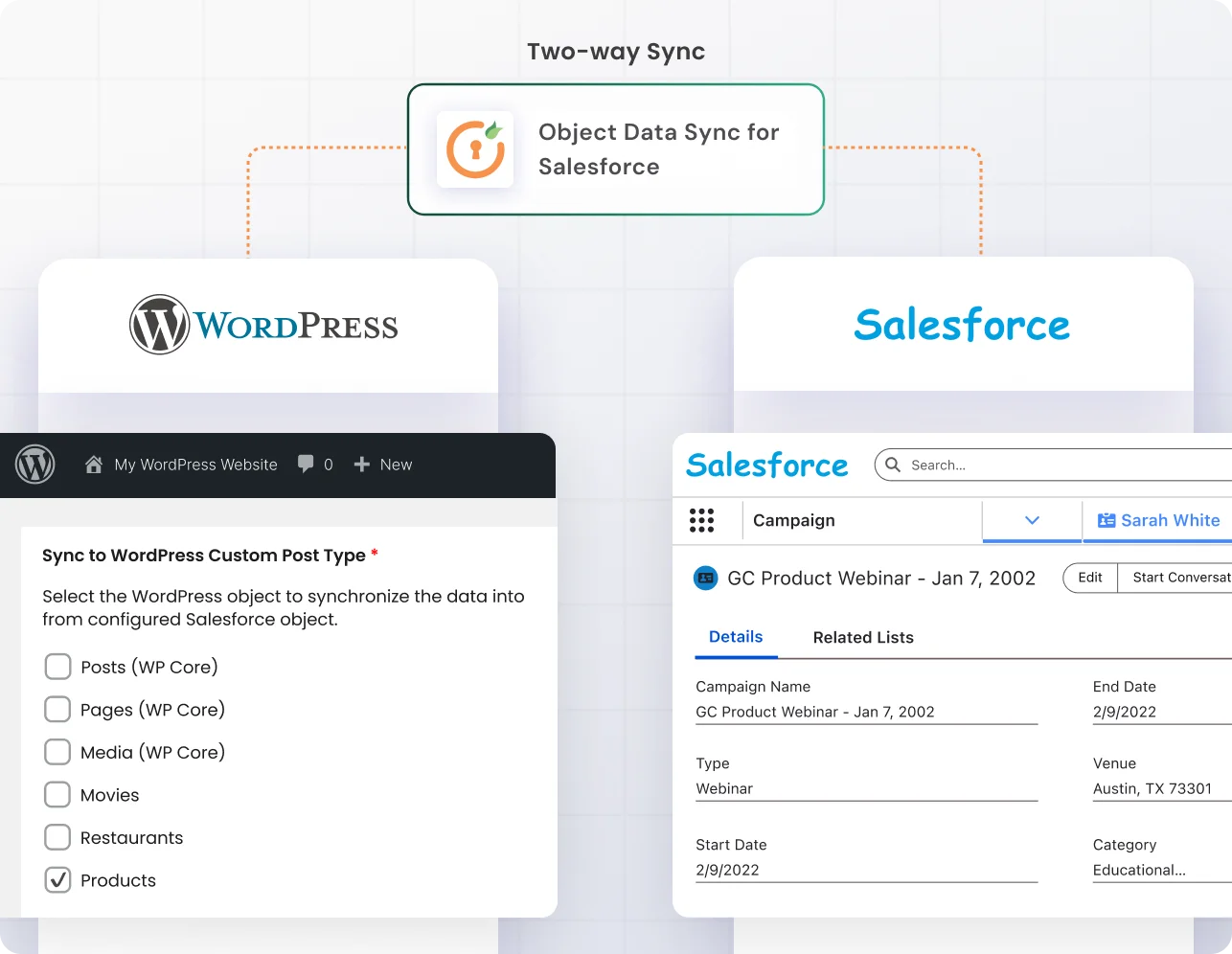
Task: Open the Salesforce app launcher grid
Action: (701, 520)
